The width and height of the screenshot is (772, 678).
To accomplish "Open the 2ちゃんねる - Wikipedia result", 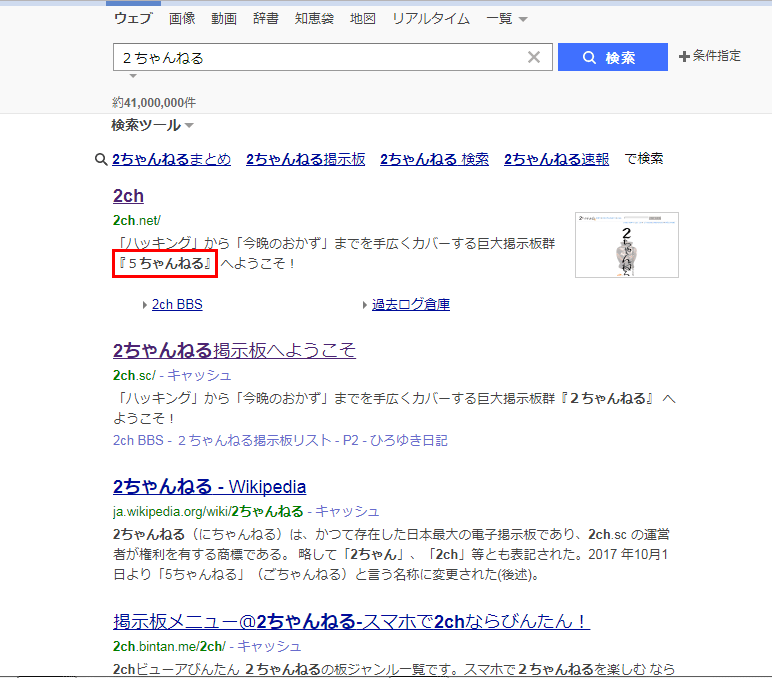I will coord(209,487).
